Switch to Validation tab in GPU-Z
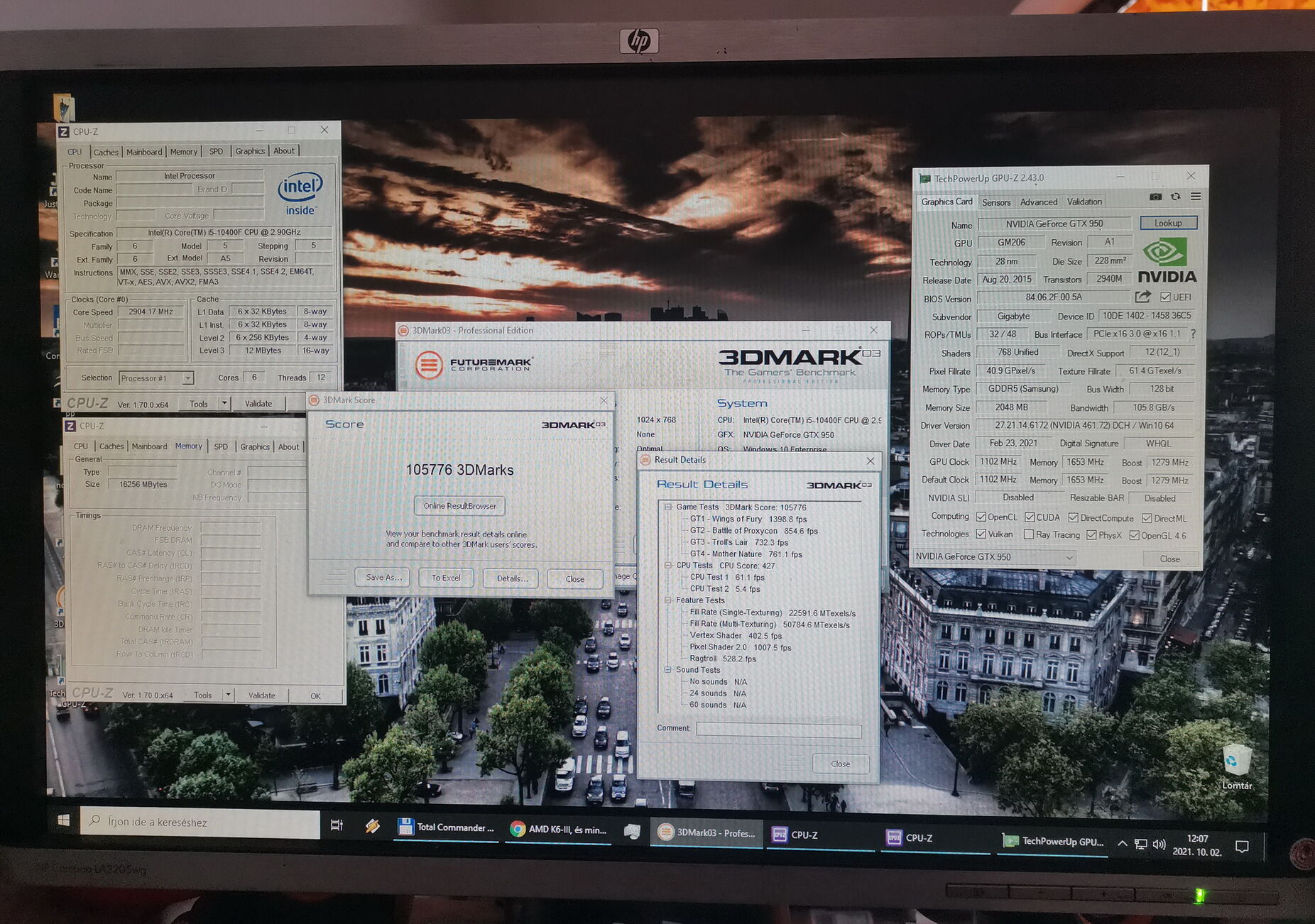1315x924 pixels. 1084,202
